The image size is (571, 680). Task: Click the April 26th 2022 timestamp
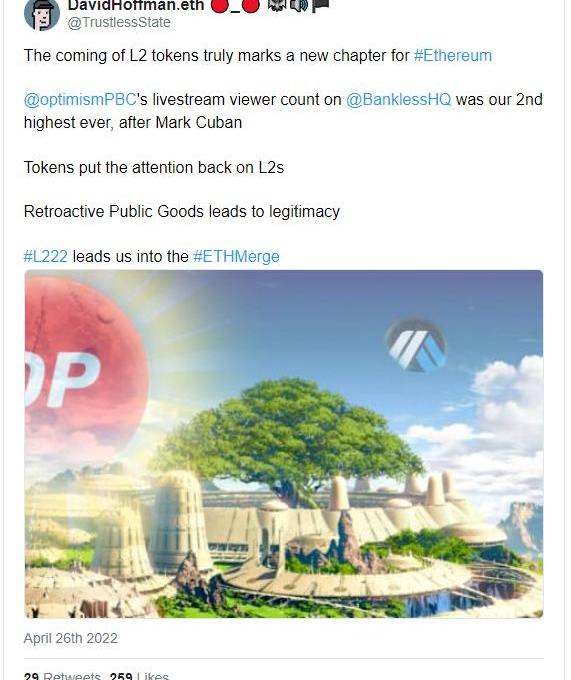pyautogui.click(x=71, y=638)
